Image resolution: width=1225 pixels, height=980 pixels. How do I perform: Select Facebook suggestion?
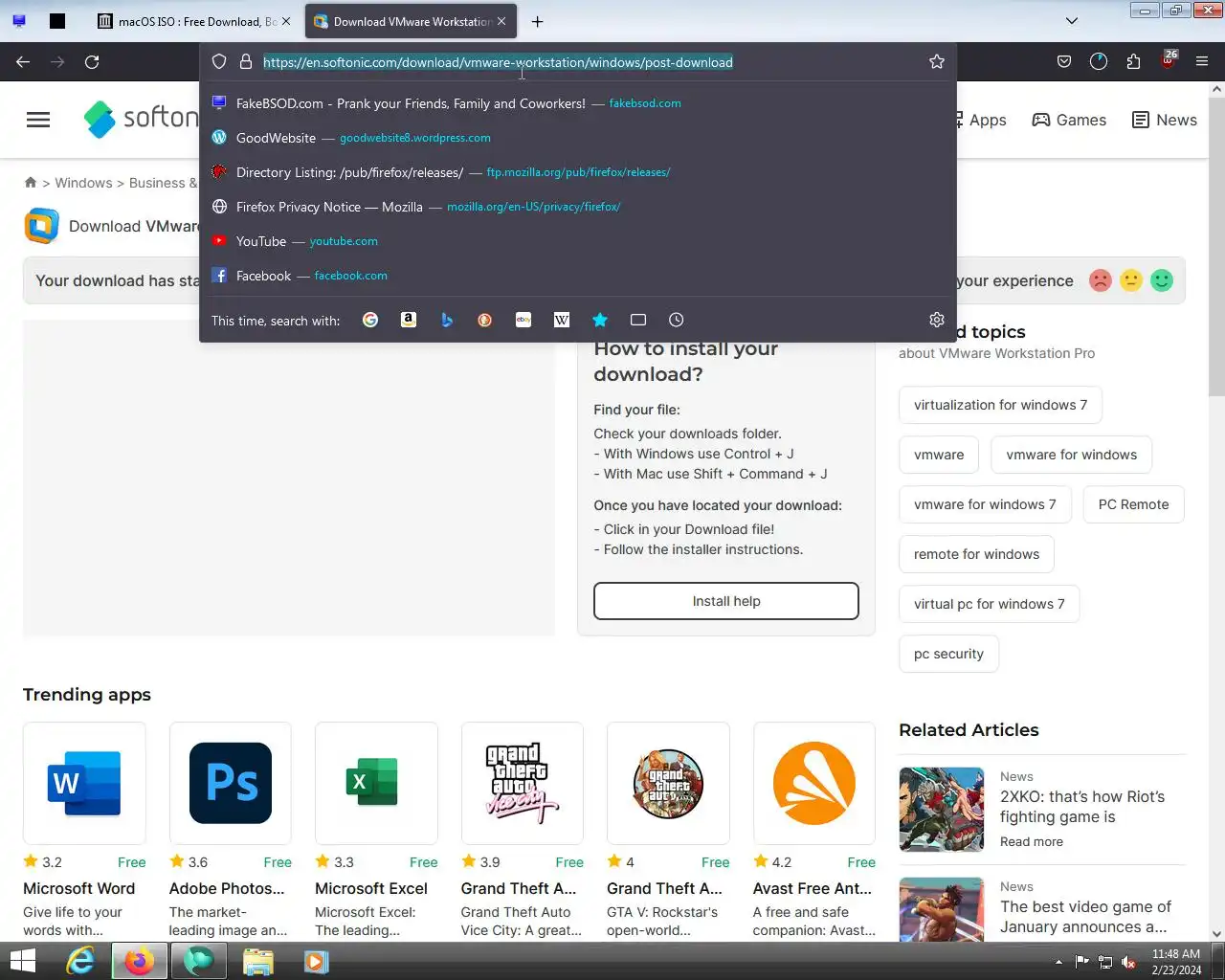coord(578,276)
